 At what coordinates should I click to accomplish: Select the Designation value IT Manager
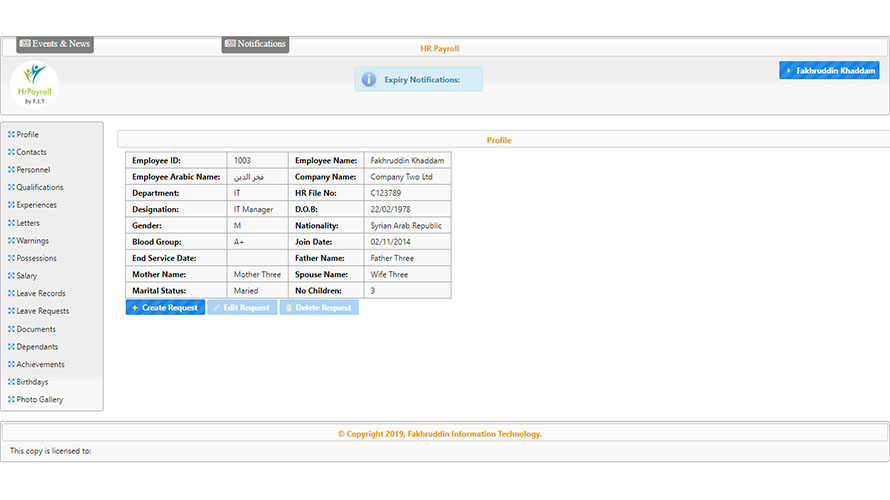click(x=253, y=209)
